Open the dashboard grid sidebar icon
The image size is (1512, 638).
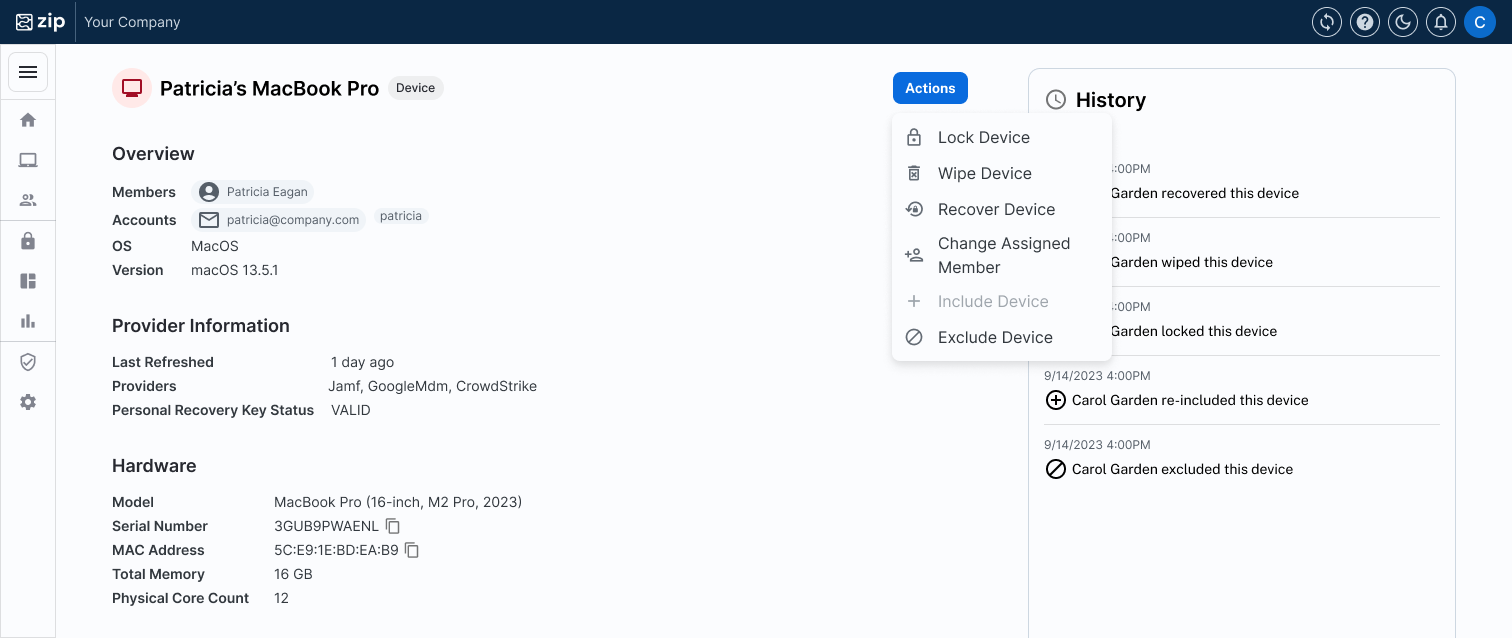28,281
